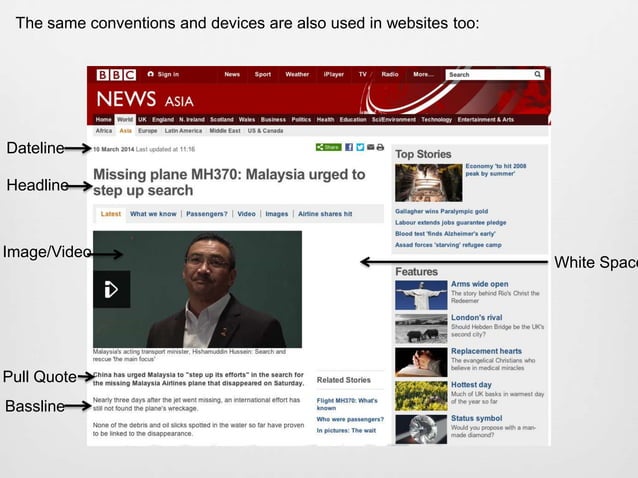Screen dimensions: 638x478
Task: Play the video of the transport minister
Action: [111, 289]
